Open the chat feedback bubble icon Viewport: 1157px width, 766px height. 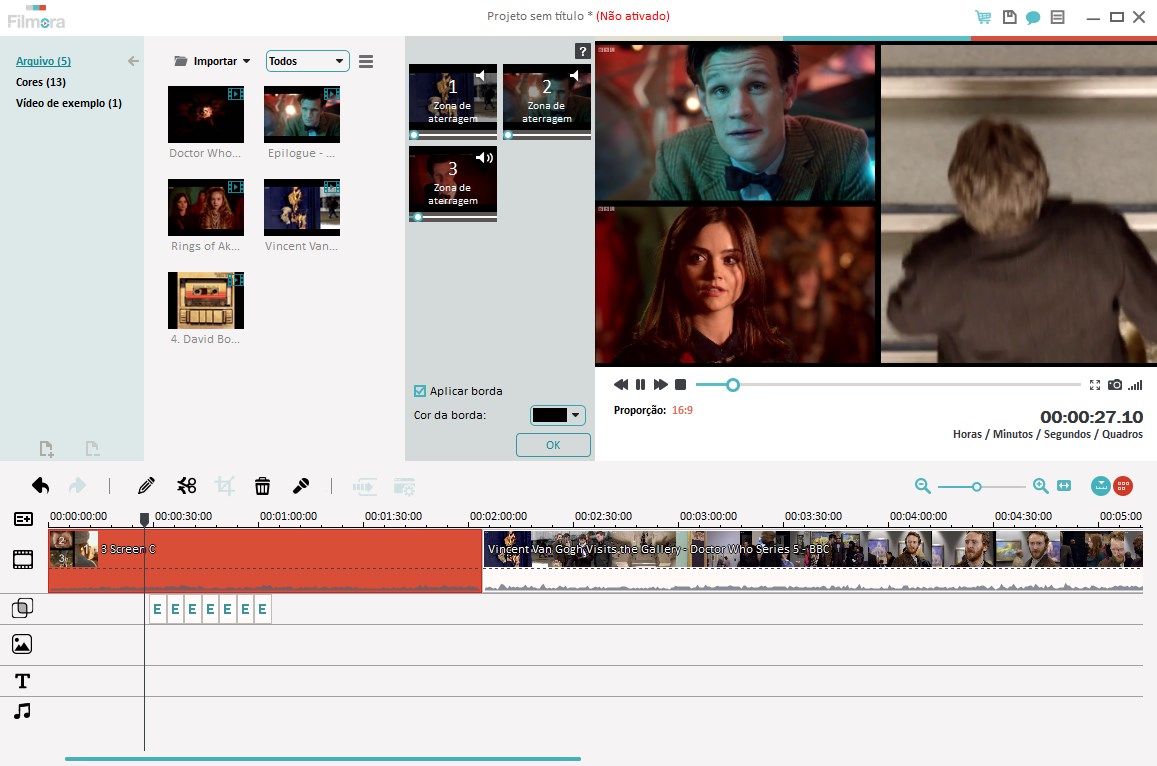[x=1033, y=17]
